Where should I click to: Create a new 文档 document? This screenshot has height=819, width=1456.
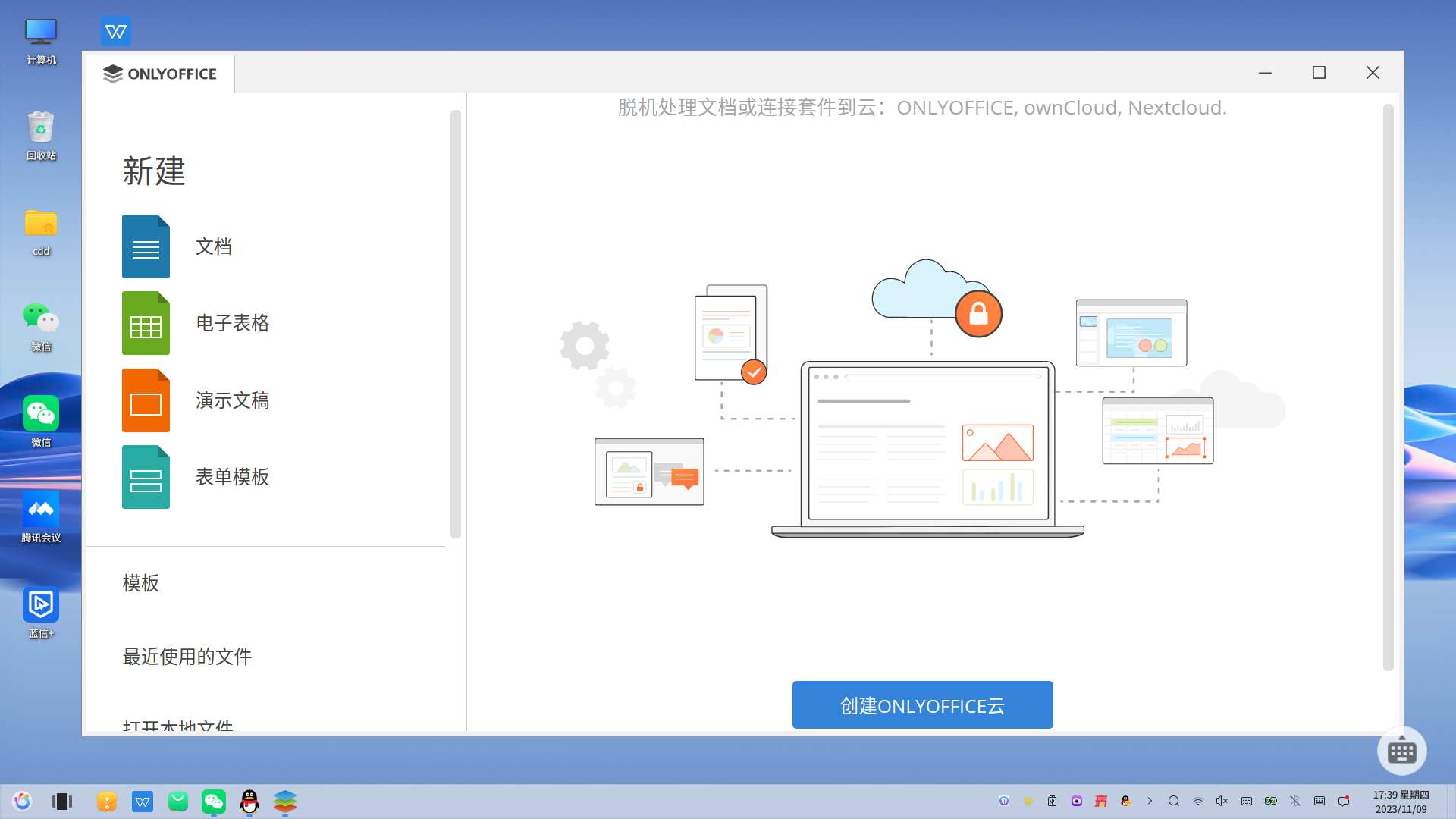click(x=177, y=246)
